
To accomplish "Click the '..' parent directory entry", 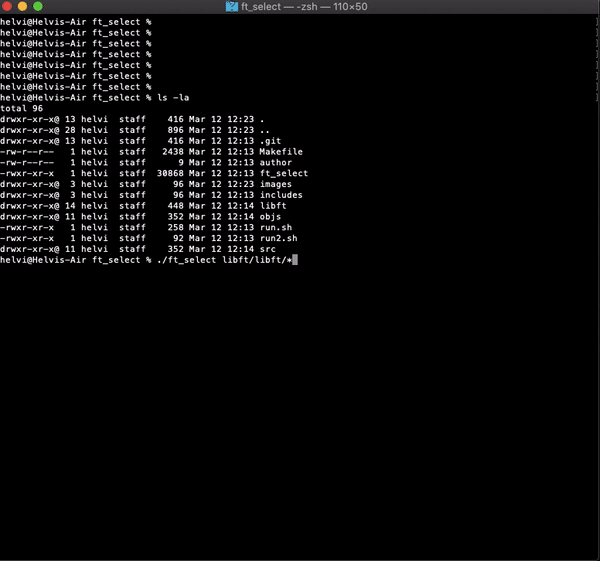I will pos(264,130).
